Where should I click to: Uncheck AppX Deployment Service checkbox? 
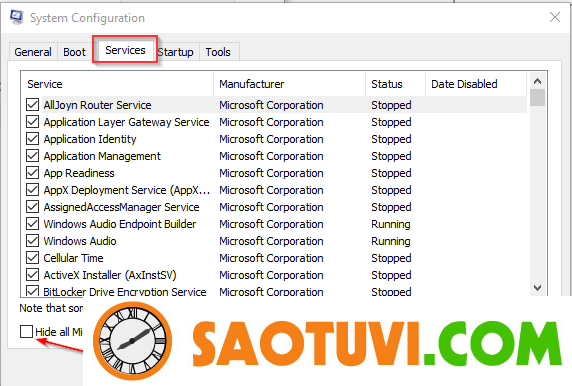32,190
